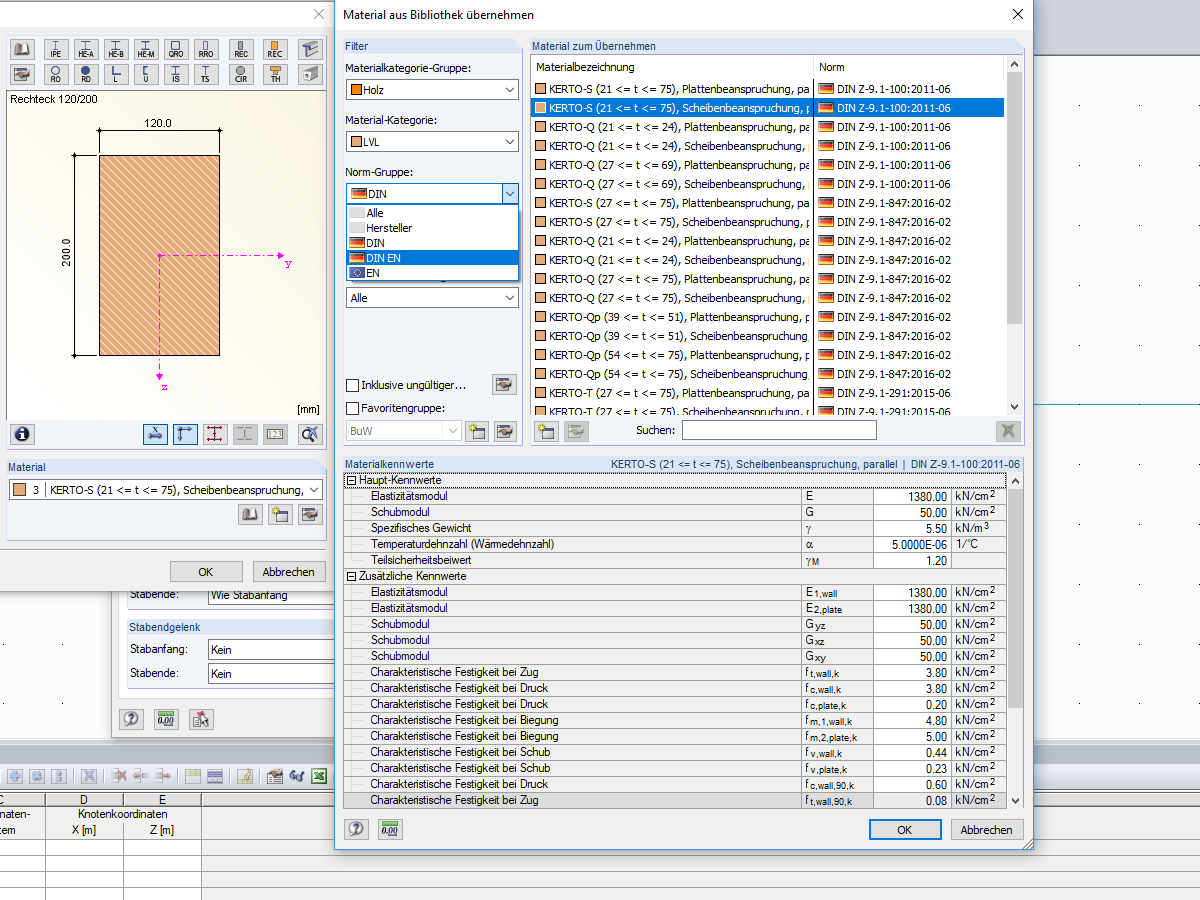Toggle the 123 numbering display button
Screen dimensions: 1200x900
tap(275, 434)
